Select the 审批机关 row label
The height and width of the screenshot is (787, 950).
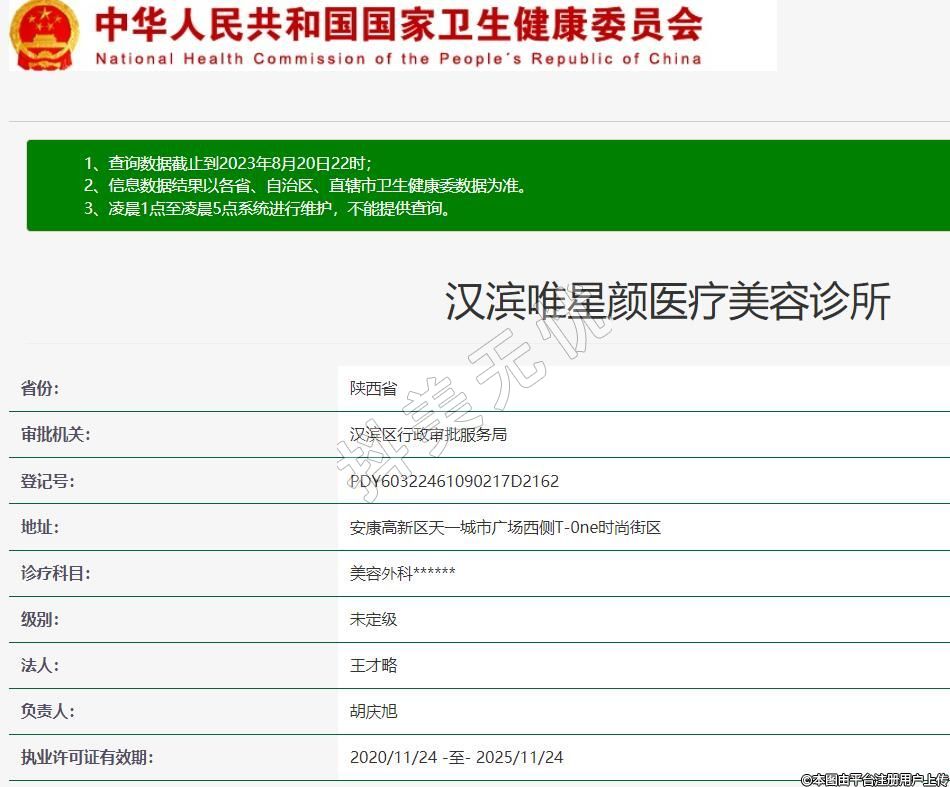[x=55, y=435]
